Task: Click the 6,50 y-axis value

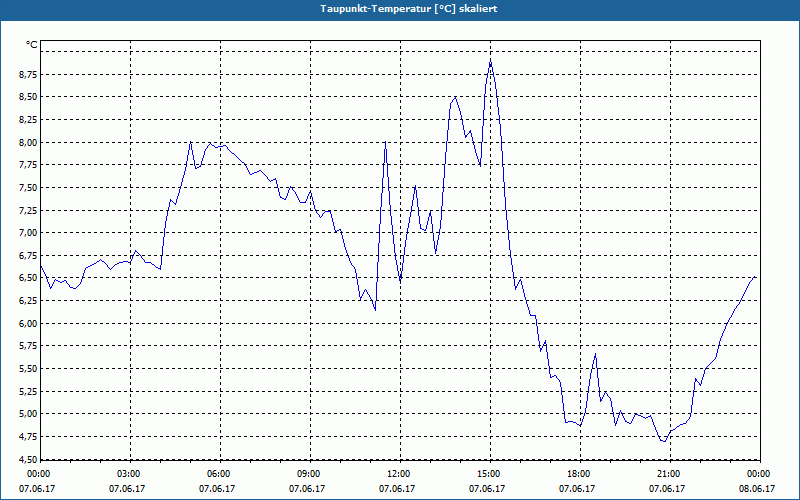Action: point(27,278)
